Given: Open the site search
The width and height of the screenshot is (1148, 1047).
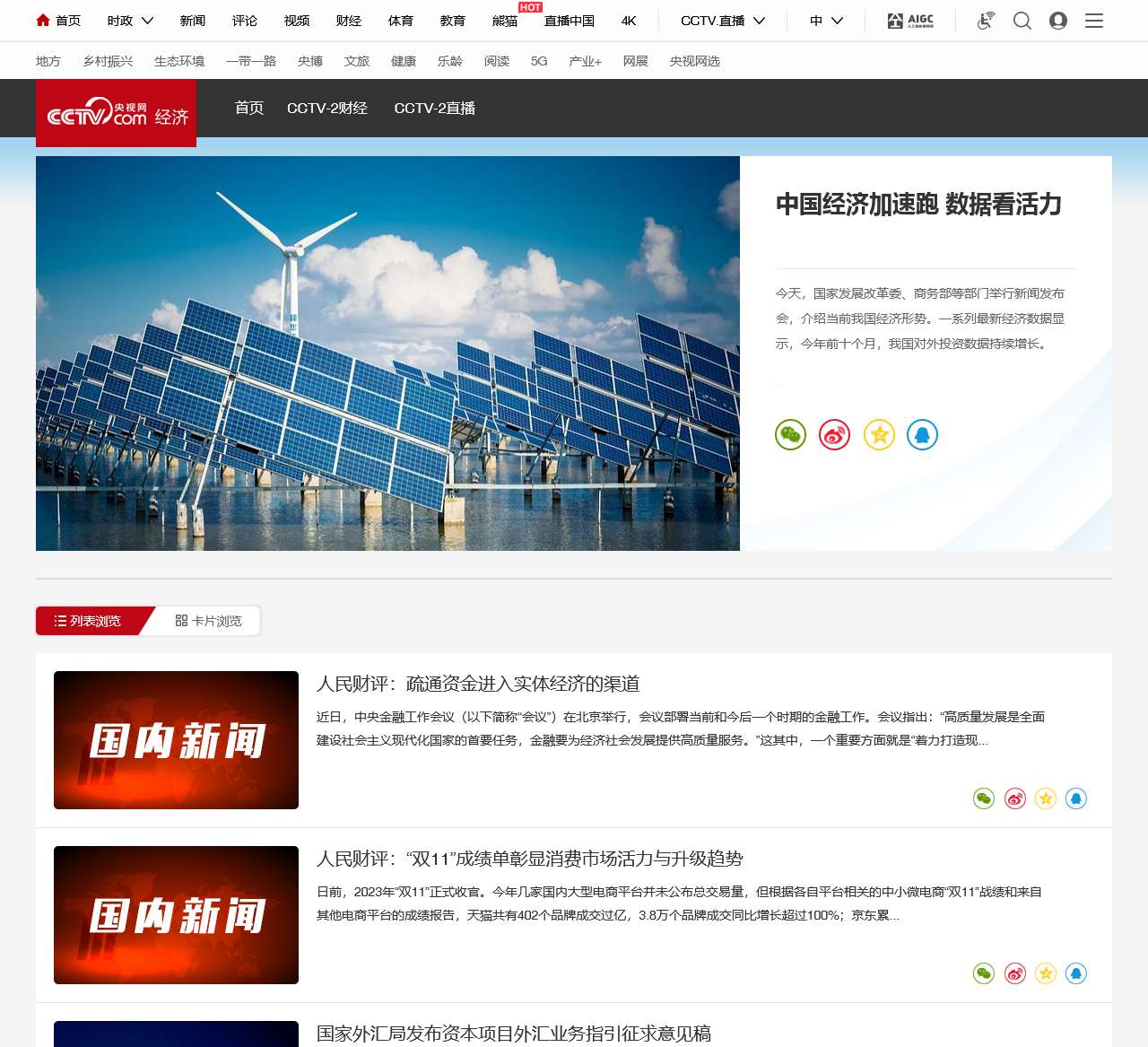Looking at the screenshot, I should click(1022, 20).
